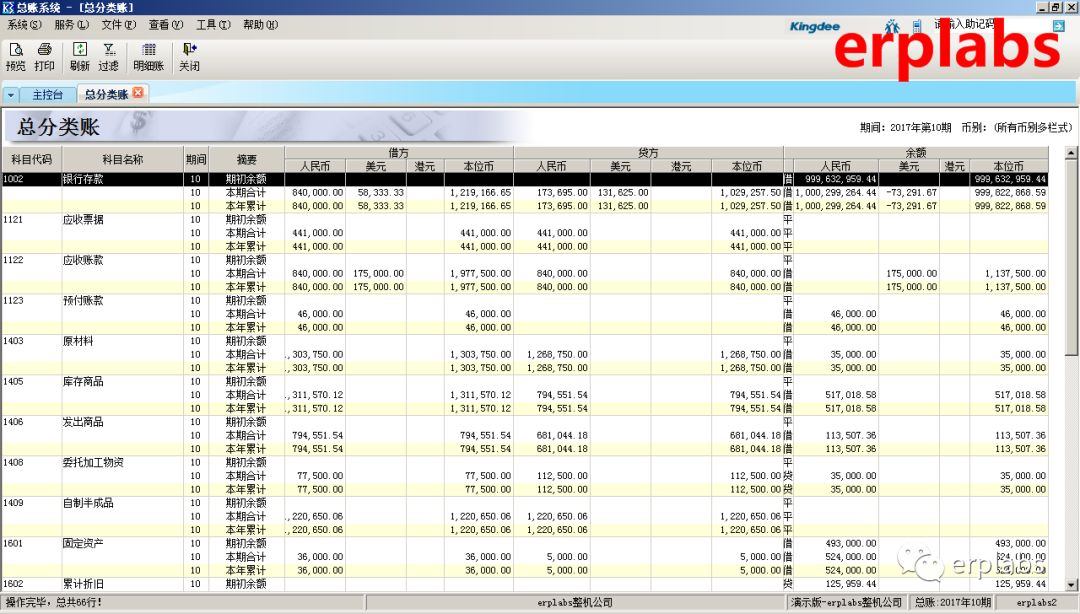Click the blue arrow beside the mnemonic input
The image size is (1080, 614).
1058,26
